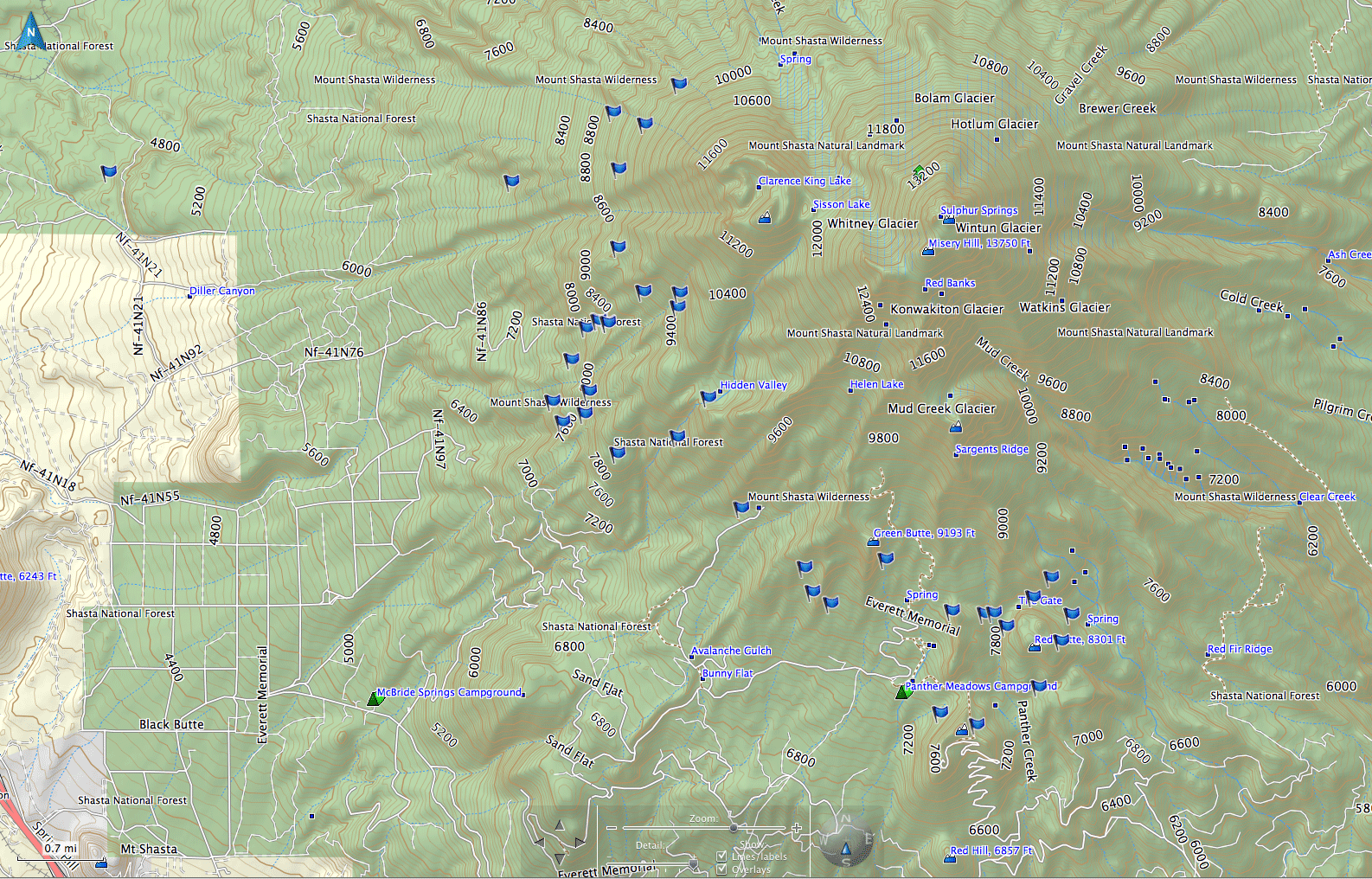Click the Helen Lake label

(x=876, y=384)
